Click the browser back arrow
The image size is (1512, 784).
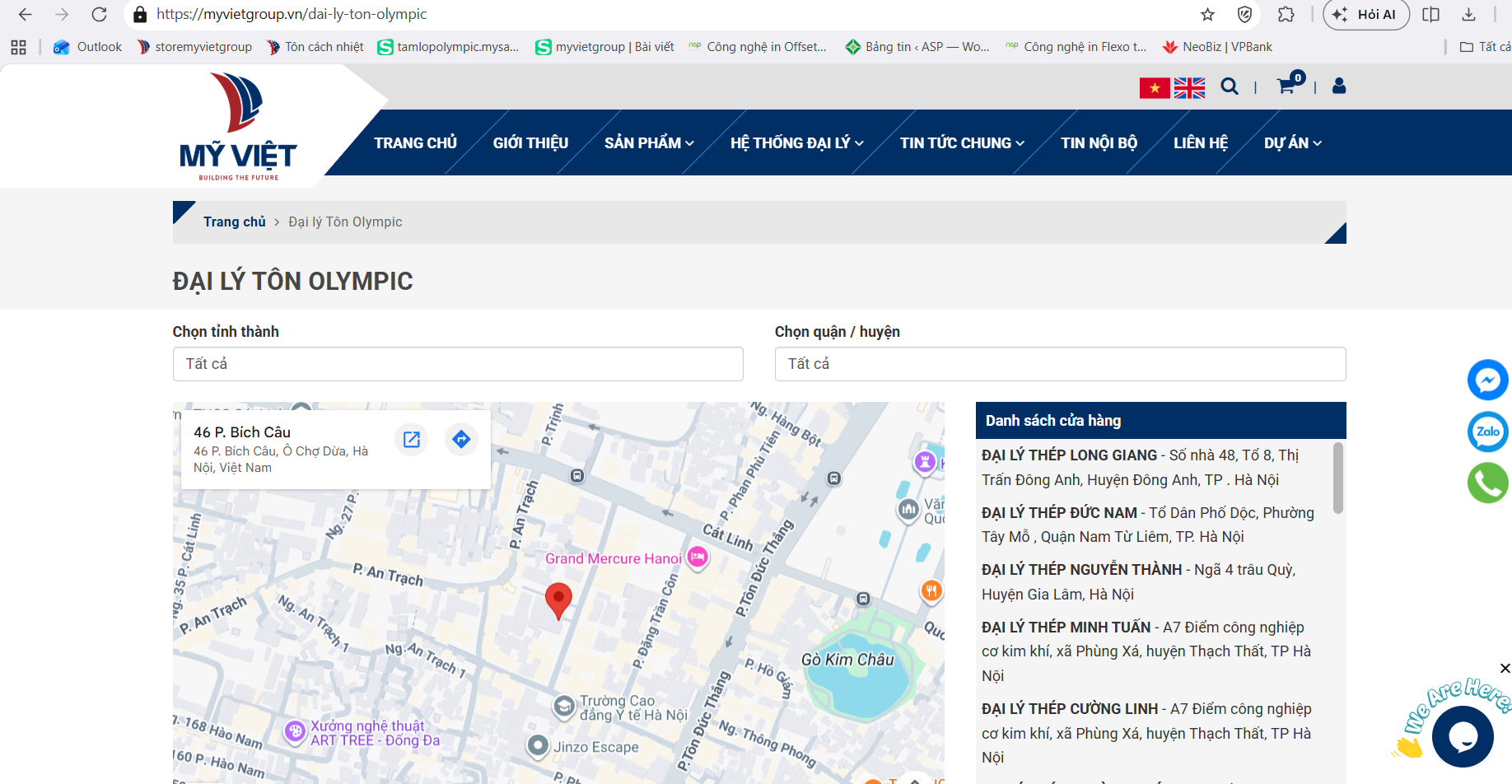pyautogui.click(x=25, y=14)
